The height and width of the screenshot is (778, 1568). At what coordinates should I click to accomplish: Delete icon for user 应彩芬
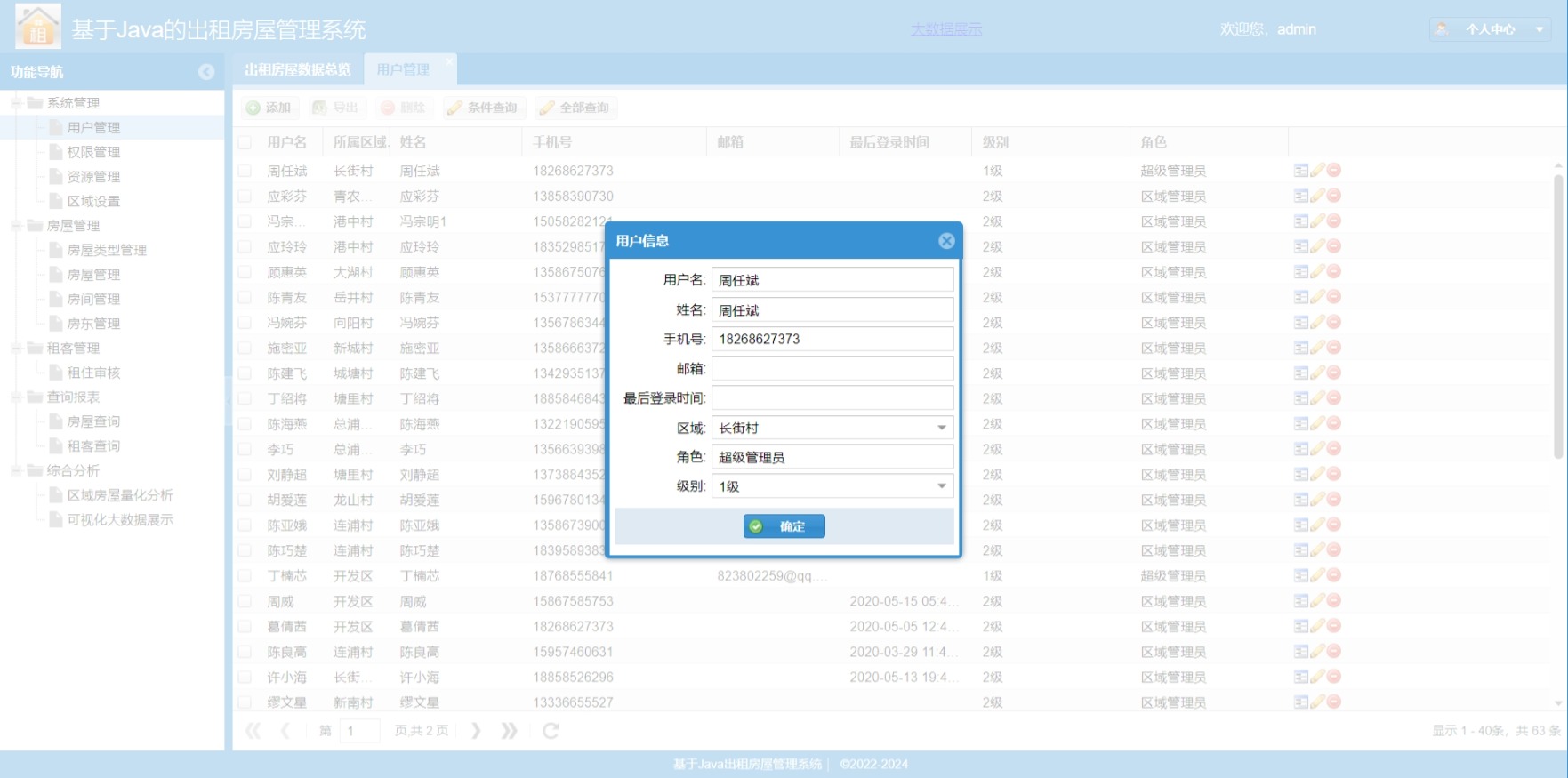[1334, 196]
